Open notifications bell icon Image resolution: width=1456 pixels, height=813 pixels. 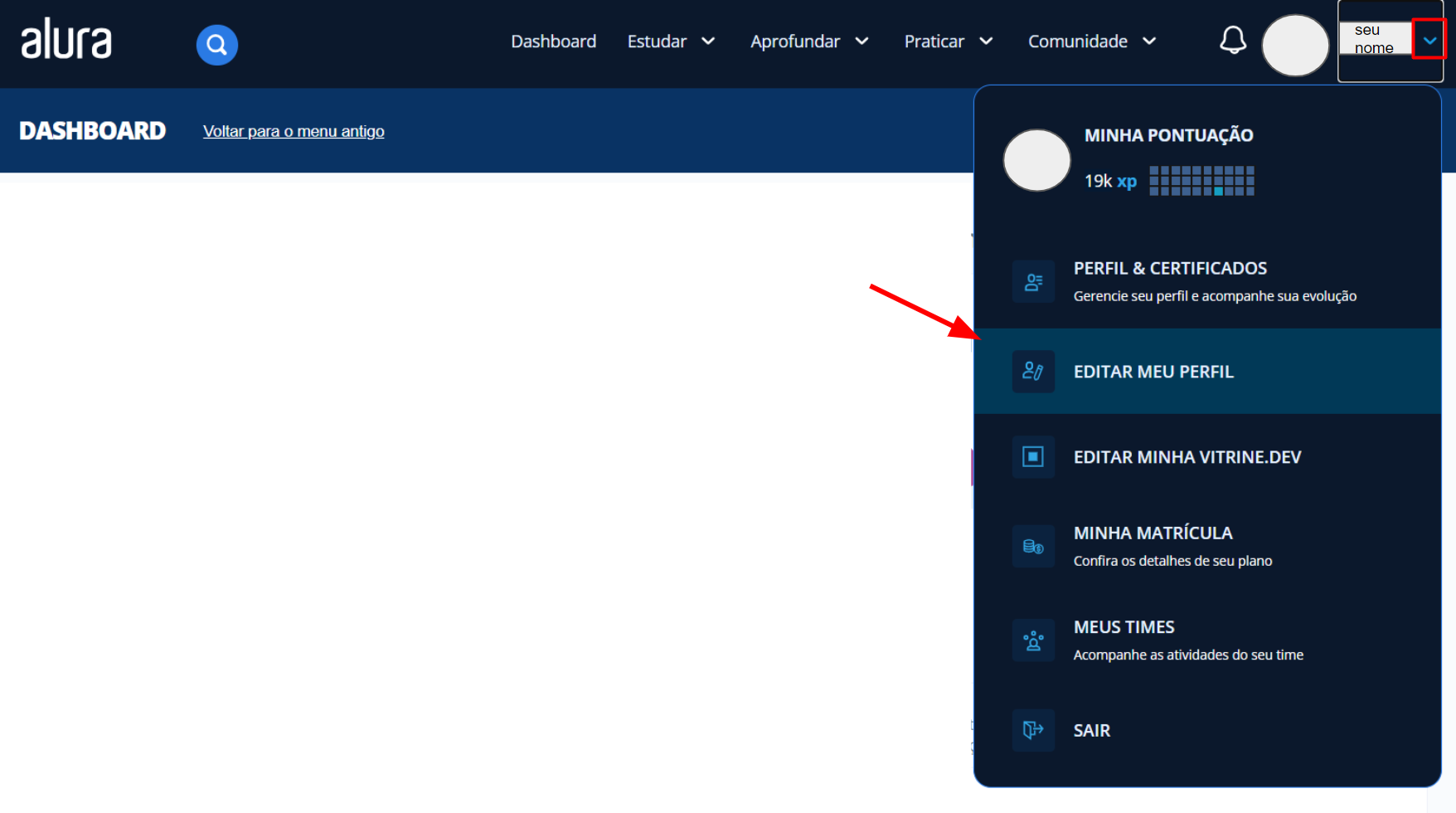(x=1232, y=41)
